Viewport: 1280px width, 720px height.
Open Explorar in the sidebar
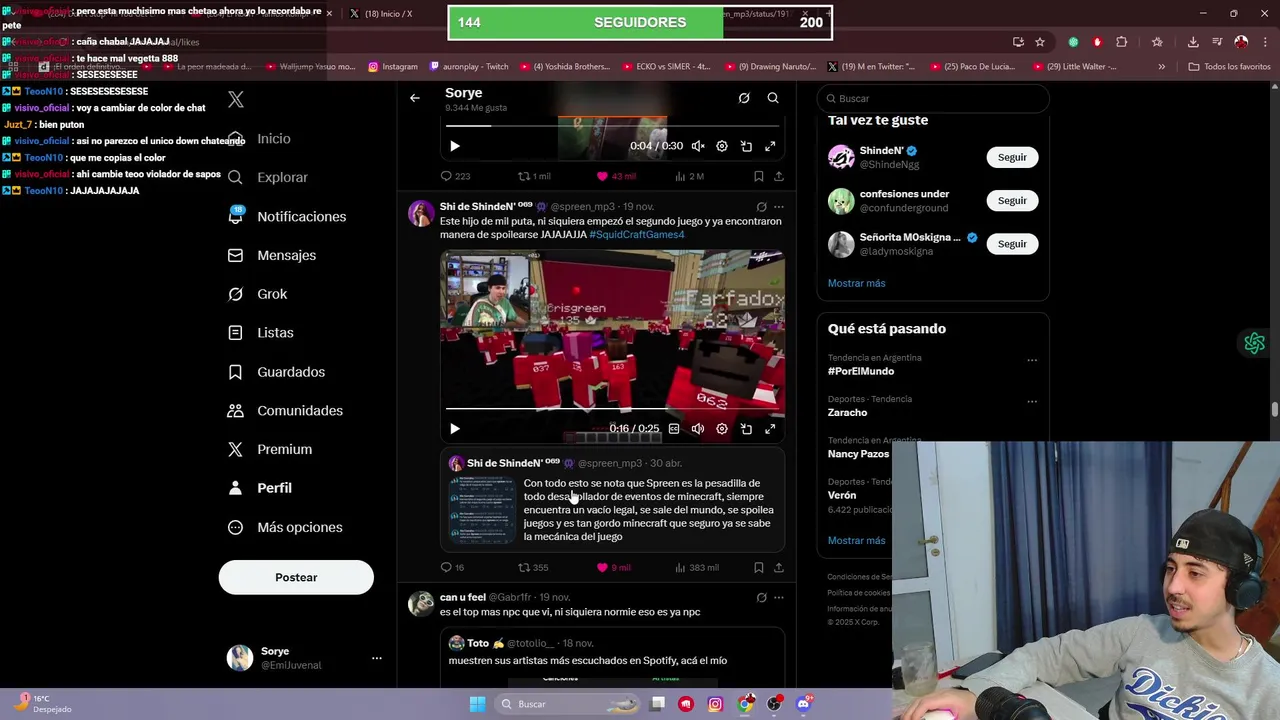pyautogui.click(x=267, y=177)
